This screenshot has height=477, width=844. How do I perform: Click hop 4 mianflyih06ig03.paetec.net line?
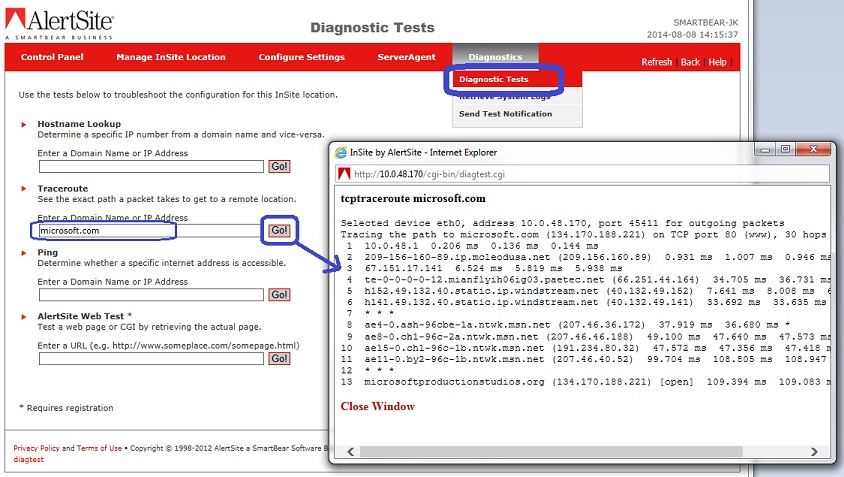pos(586,279)
